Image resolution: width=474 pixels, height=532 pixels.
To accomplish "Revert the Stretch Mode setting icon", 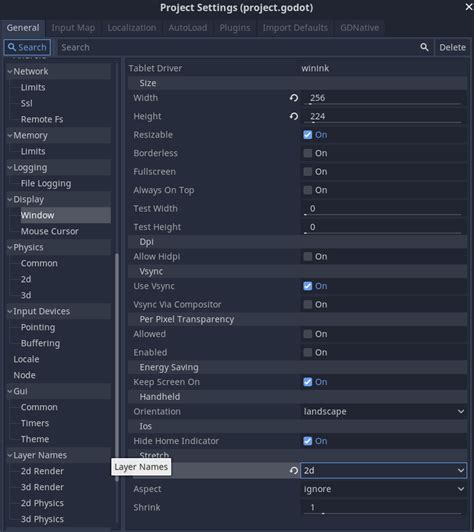I will click(294, 471).
